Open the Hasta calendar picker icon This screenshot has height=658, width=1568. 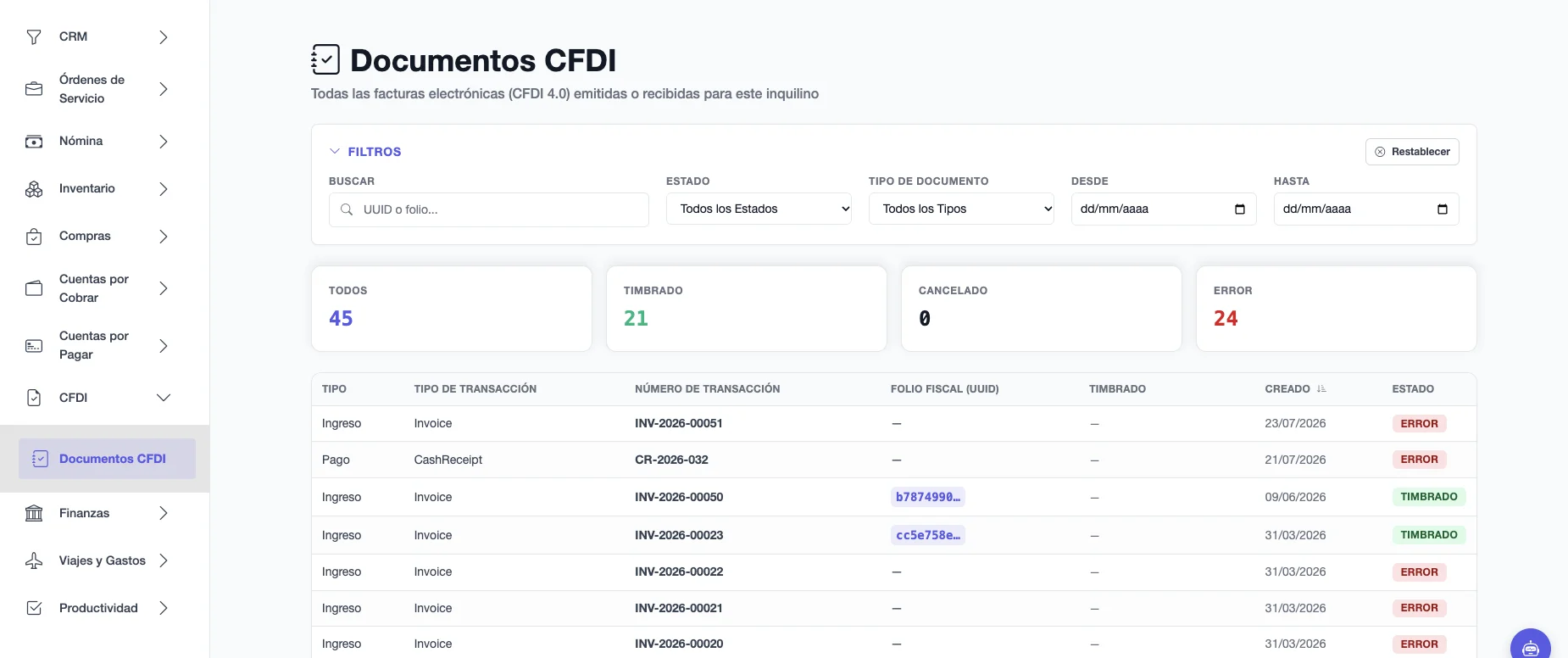(1443, 209)
